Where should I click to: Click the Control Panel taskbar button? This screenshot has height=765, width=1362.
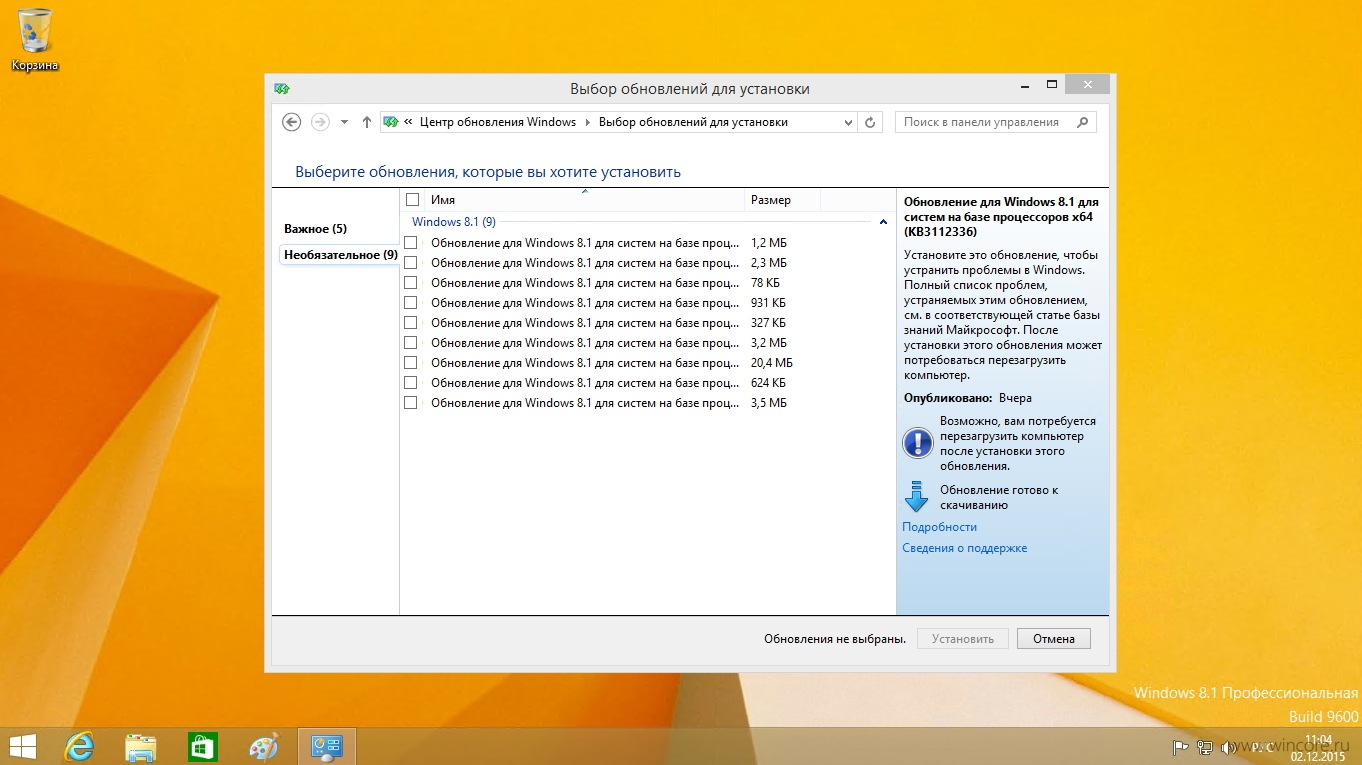point(327,746)
